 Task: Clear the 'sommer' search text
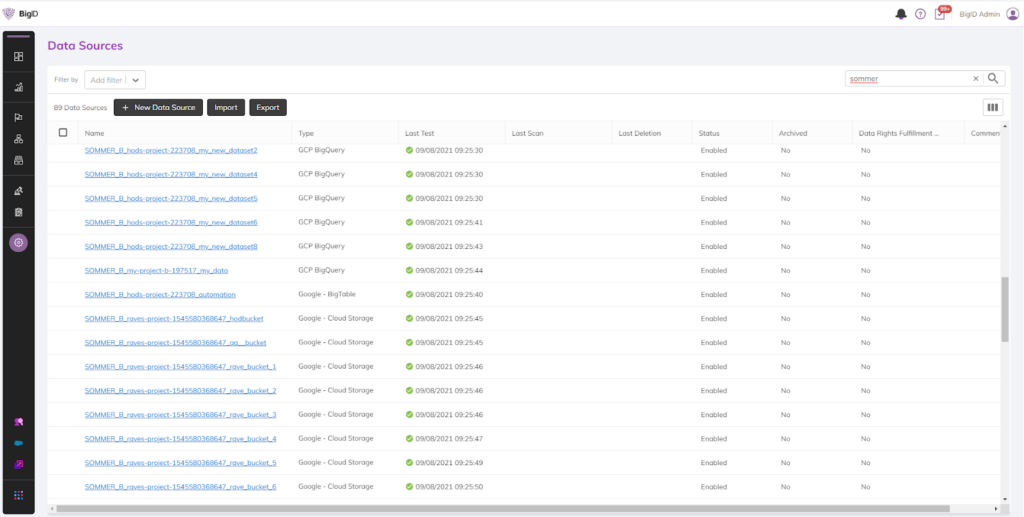(976, 79)
